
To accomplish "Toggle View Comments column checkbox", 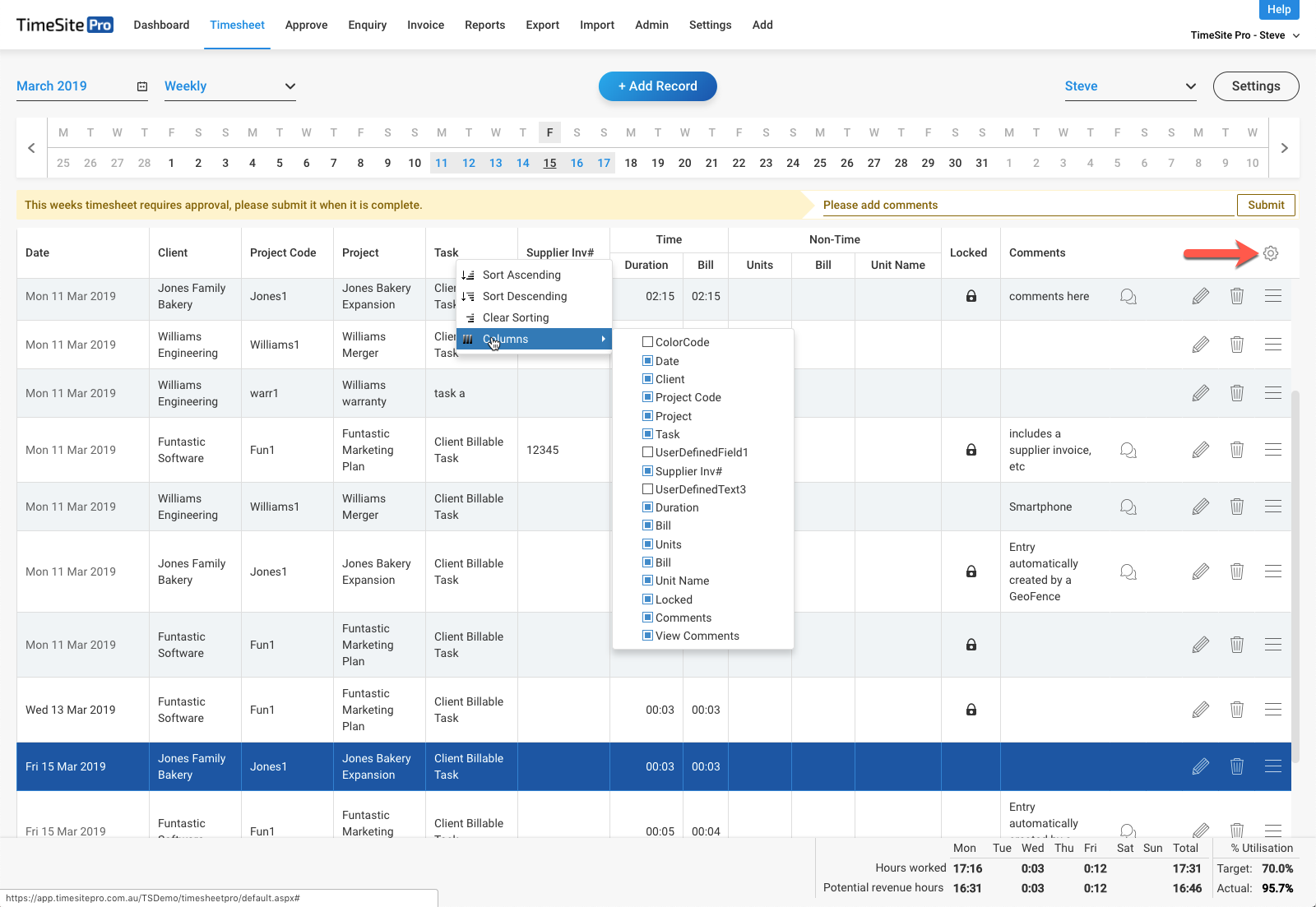I will point(647,636).
